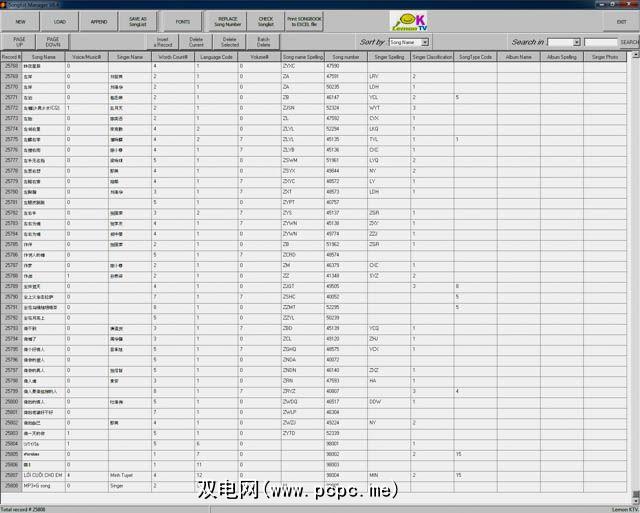Click the Album Spelling column header
Viewport: 640px width, 513px height.
pyautogui.click(x=562, y=57)
